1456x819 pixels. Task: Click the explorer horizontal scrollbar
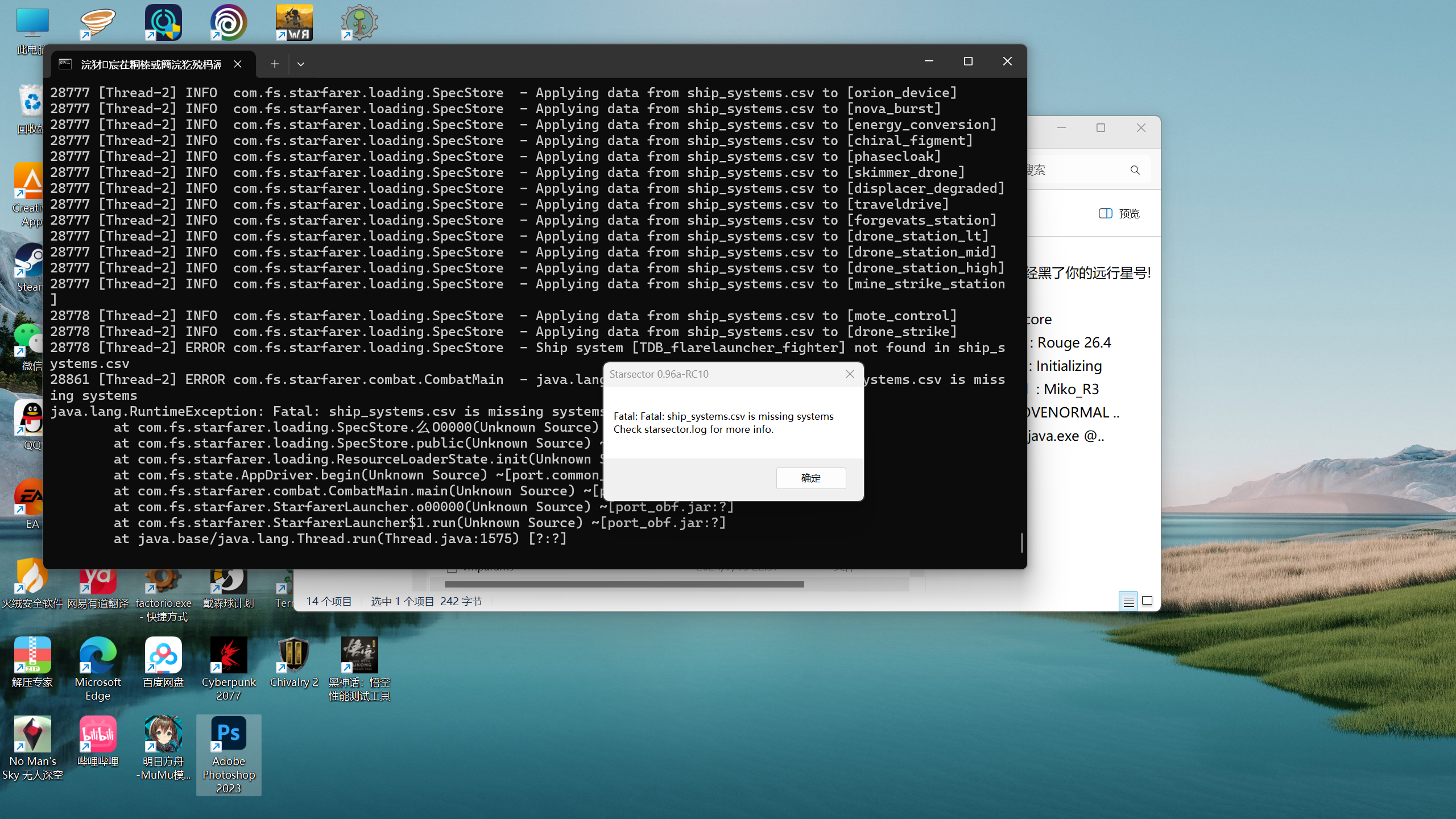pyautogui.click(x=624, y=584)
